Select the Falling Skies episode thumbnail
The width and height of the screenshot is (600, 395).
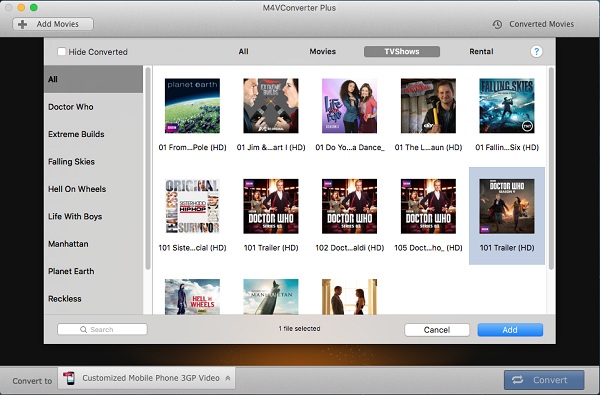507,106
